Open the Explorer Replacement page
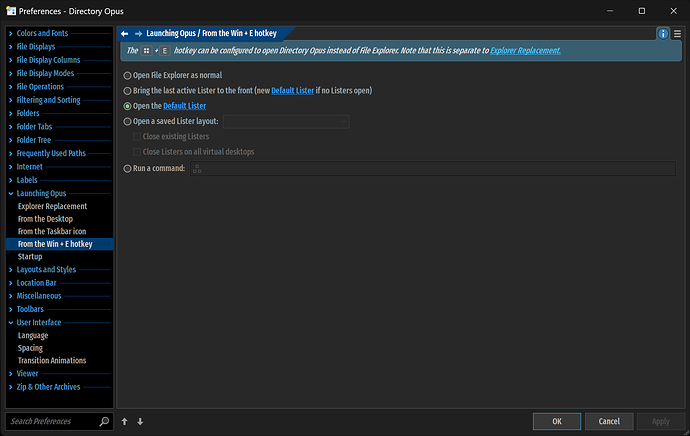This screenshot has height=436, width=690. [52, 206]
